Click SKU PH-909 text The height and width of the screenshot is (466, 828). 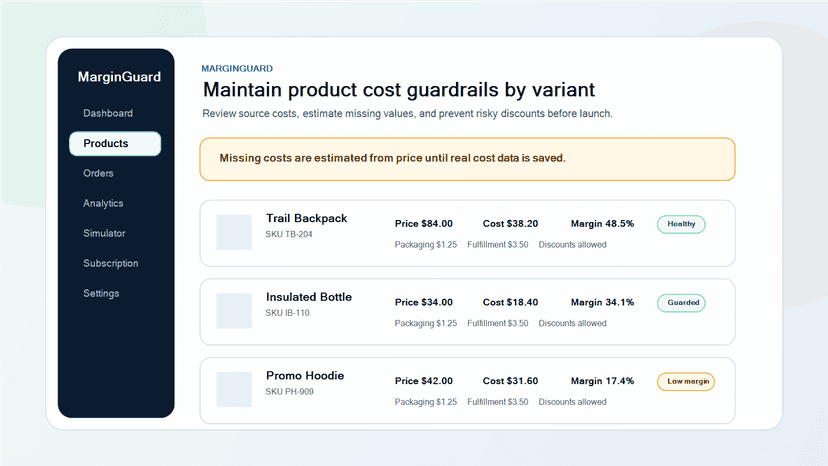[289, 392]
